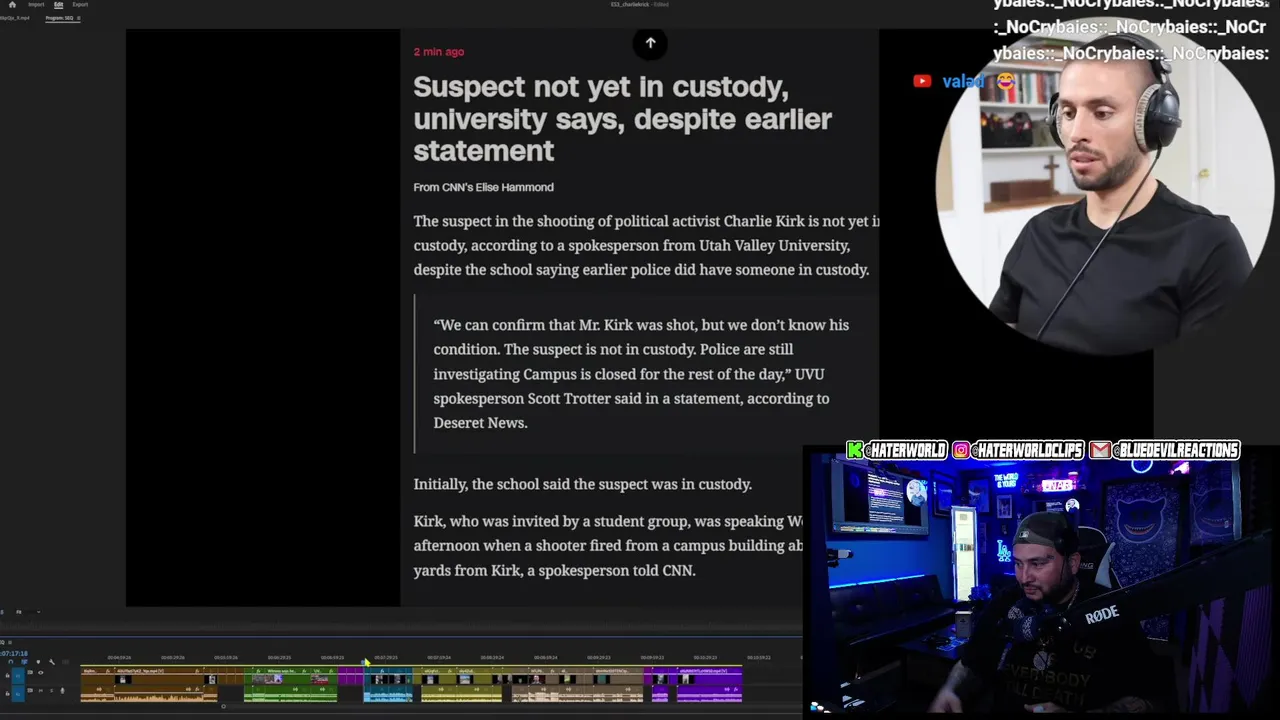This screenshot has width=1280, height=720.
Task: Select the purple audio clip on A1
Action: click(709, 694)
